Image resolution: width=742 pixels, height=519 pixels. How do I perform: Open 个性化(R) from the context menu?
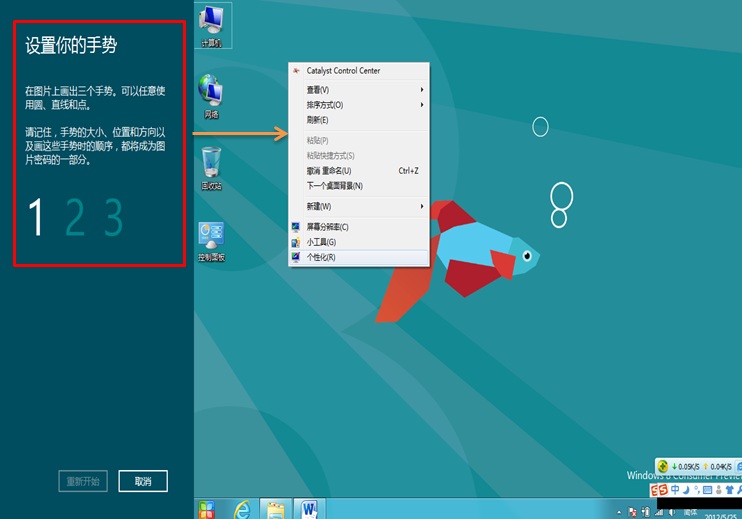pyautogui.click(x=359, y=257)
